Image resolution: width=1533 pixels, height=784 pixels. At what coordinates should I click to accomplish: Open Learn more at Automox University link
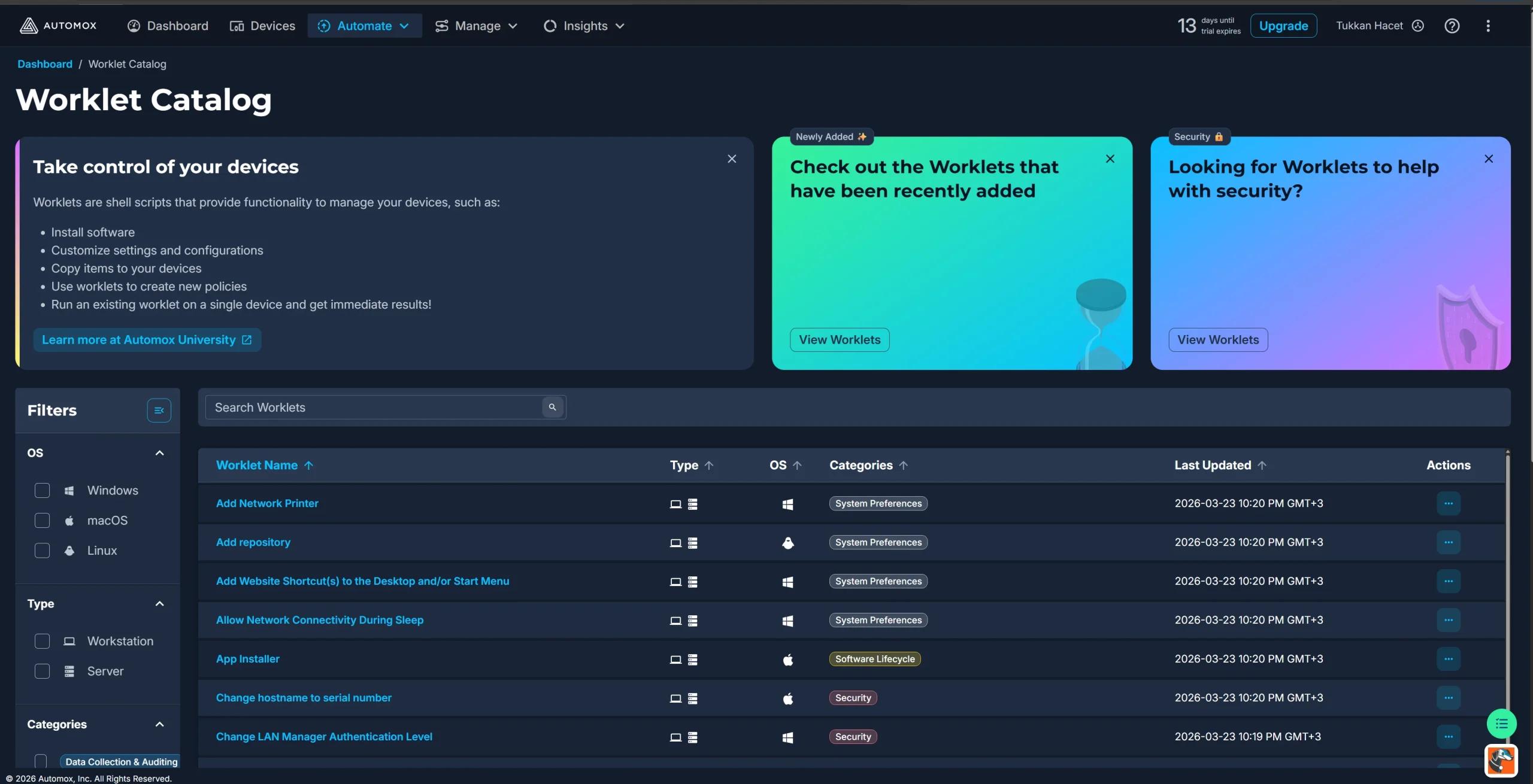click(147, 340)
